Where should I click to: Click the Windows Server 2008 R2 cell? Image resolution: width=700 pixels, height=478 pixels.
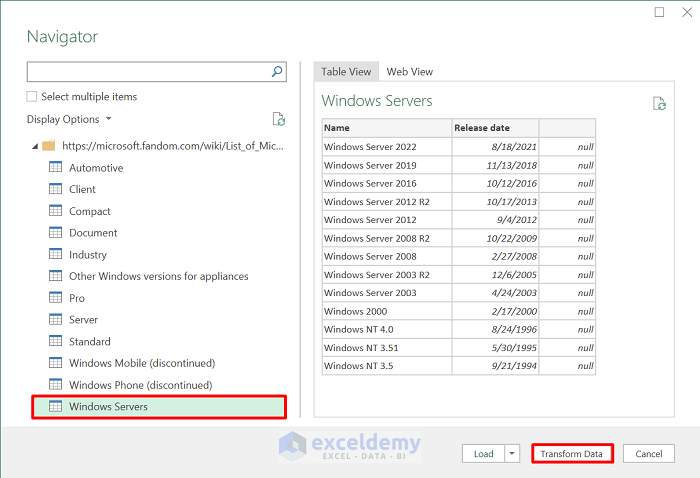click(x=387, y=238)
